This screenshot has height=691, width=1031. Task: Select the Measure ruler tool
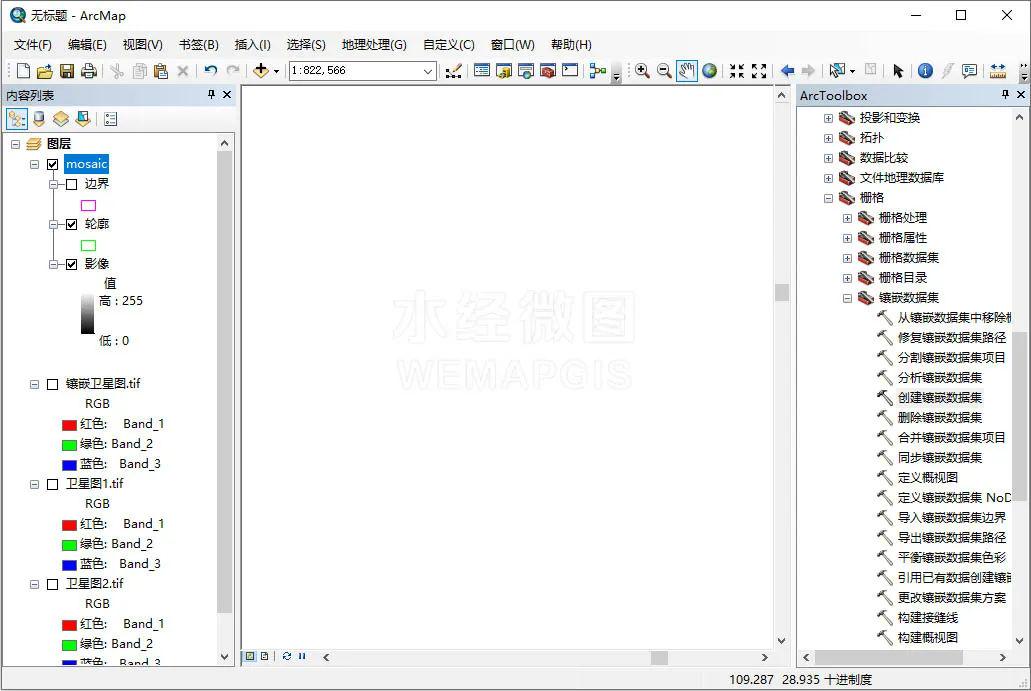[x=997, y=70]
